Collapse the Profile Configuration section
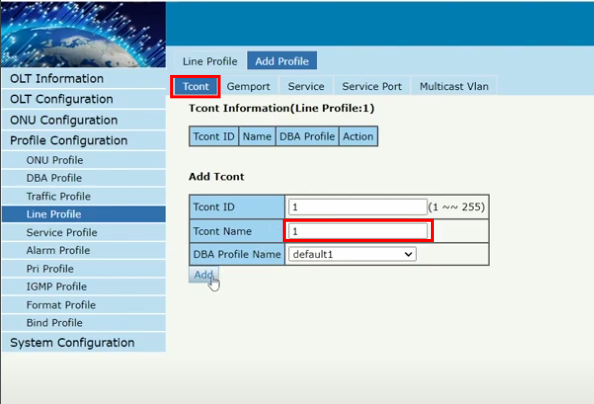Image resolution: width=594 pixels, height=404 pixels. 84,140
